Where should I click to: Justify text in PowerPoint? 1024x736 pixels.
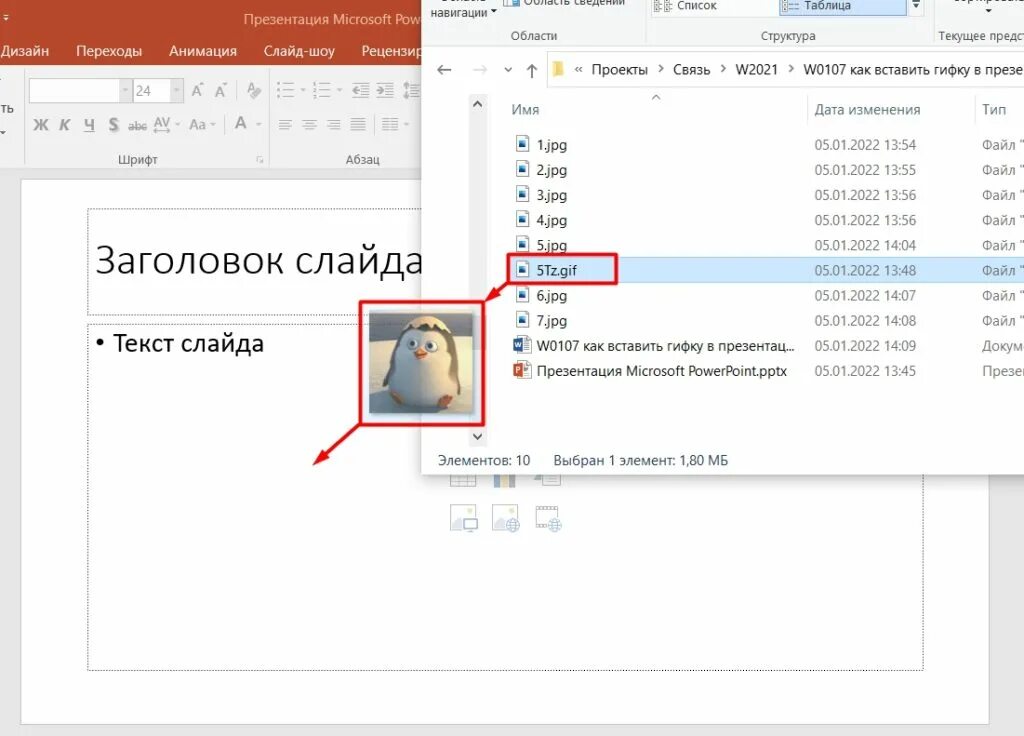pyautogui.click(x=357, y=124)
